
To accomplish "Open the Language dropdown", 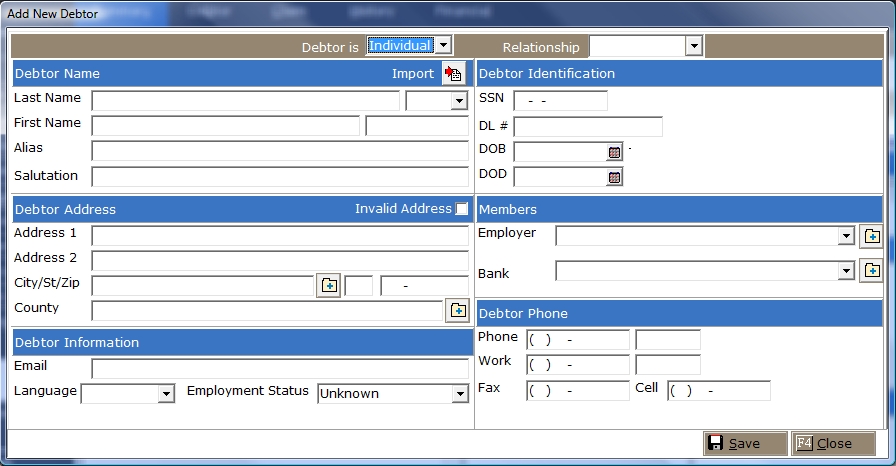I will pyautogui.click(x=166, y=394).
